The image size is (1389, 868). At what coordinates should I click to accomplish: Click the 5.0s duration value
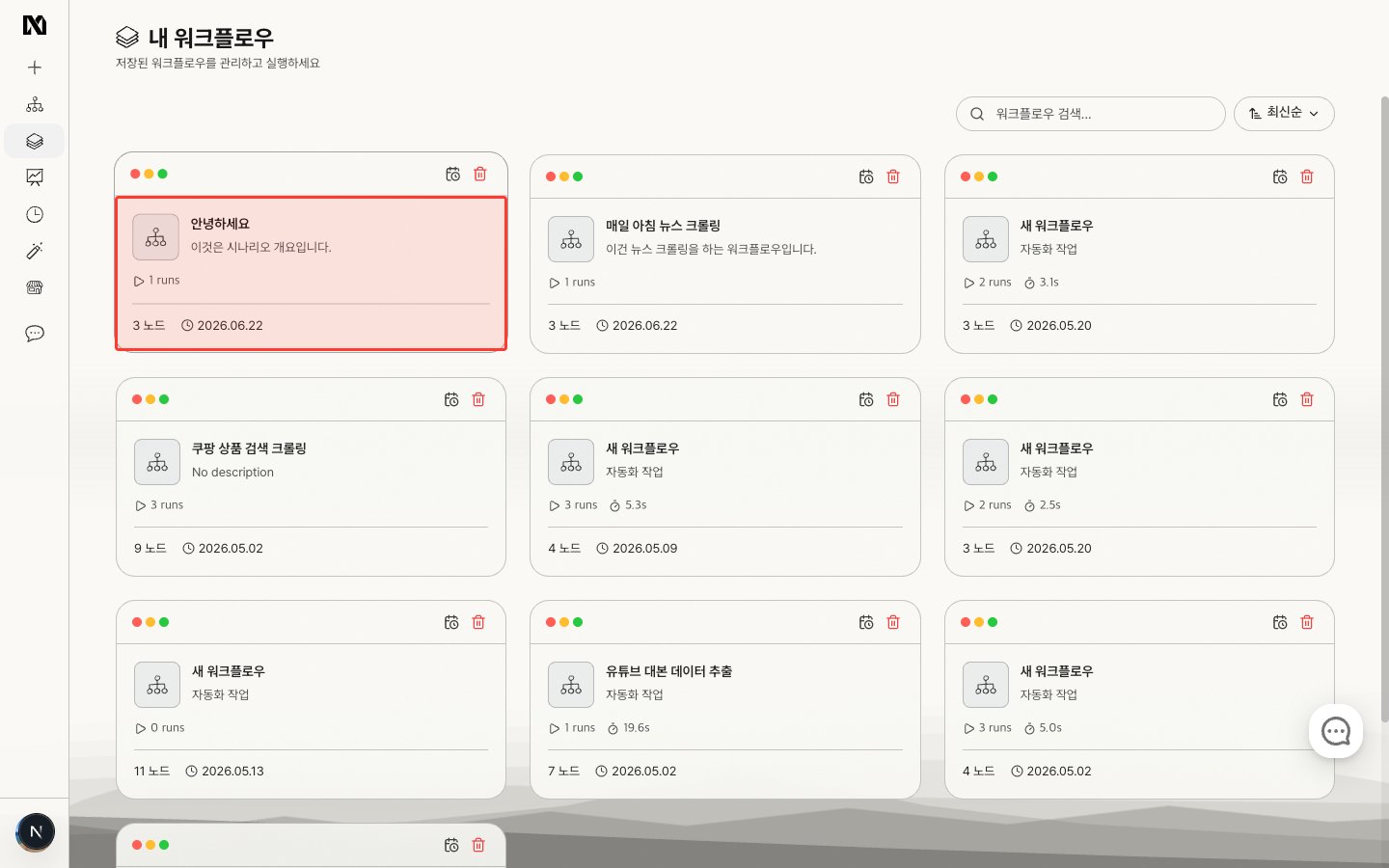point(1050,728)
